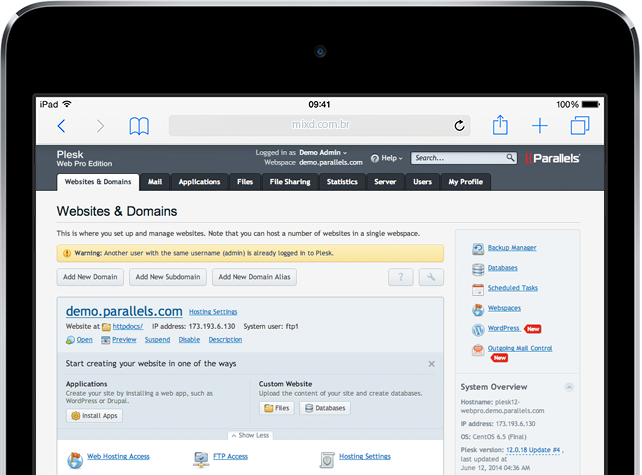The width and height of the screenshot is (642, 475).
Task: Open the WordPress link
Action: 504,328
